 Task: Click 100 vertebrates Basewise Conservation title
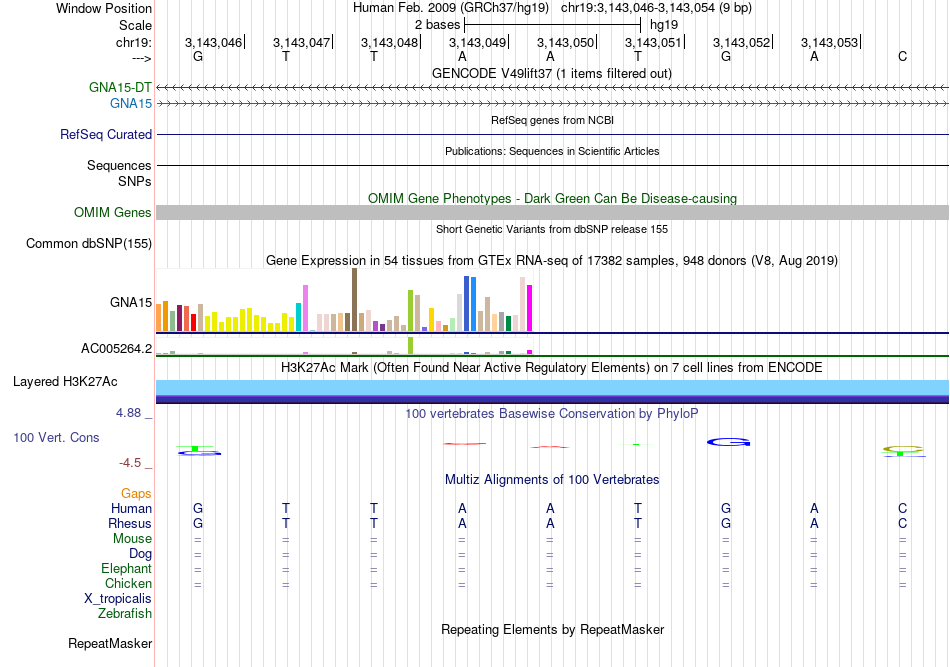pyautogui.click(x=552, y=414)
